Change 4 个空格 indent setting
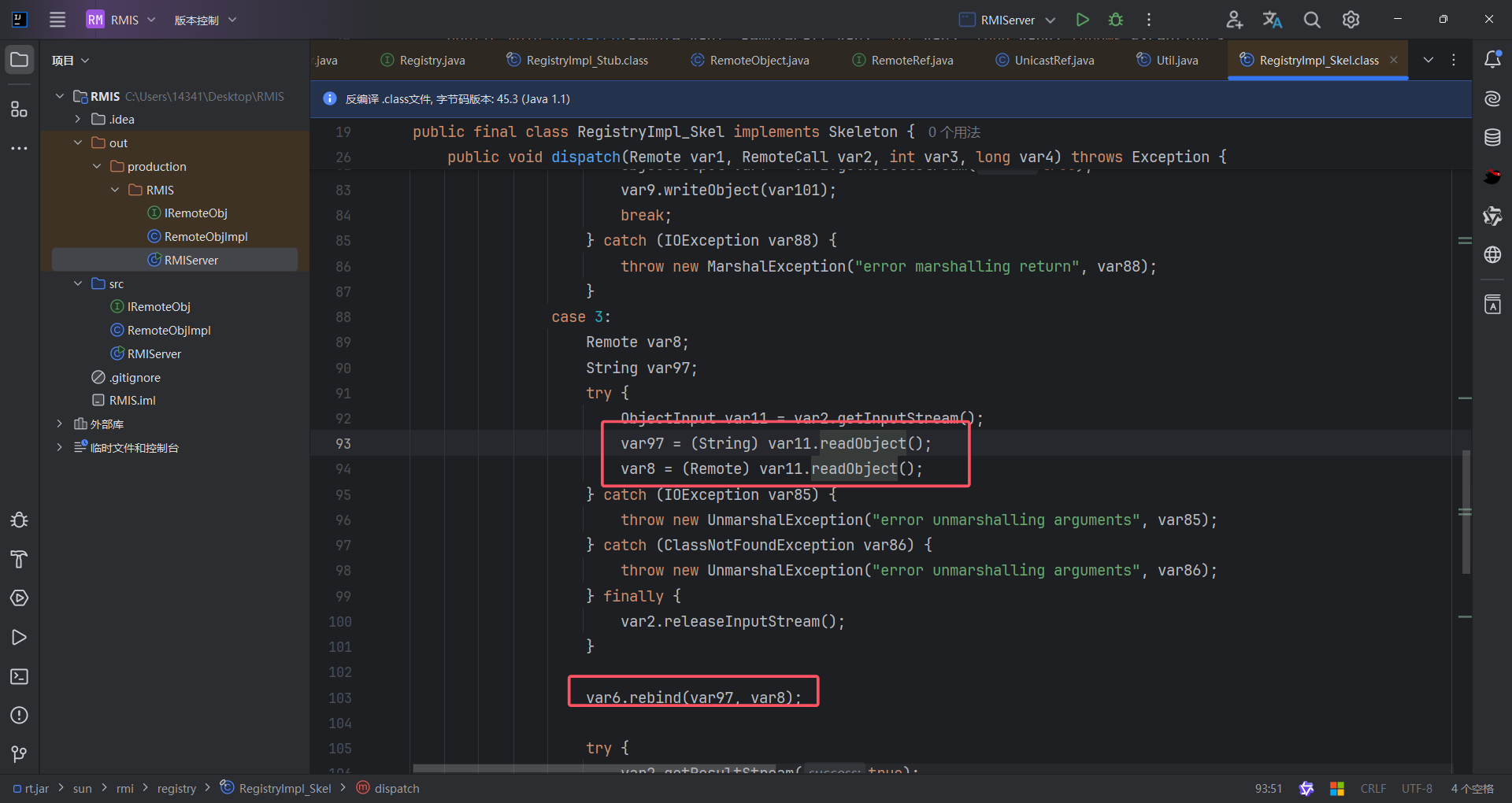Screen dimensions: 1512x803 (x=1473, y=789)
